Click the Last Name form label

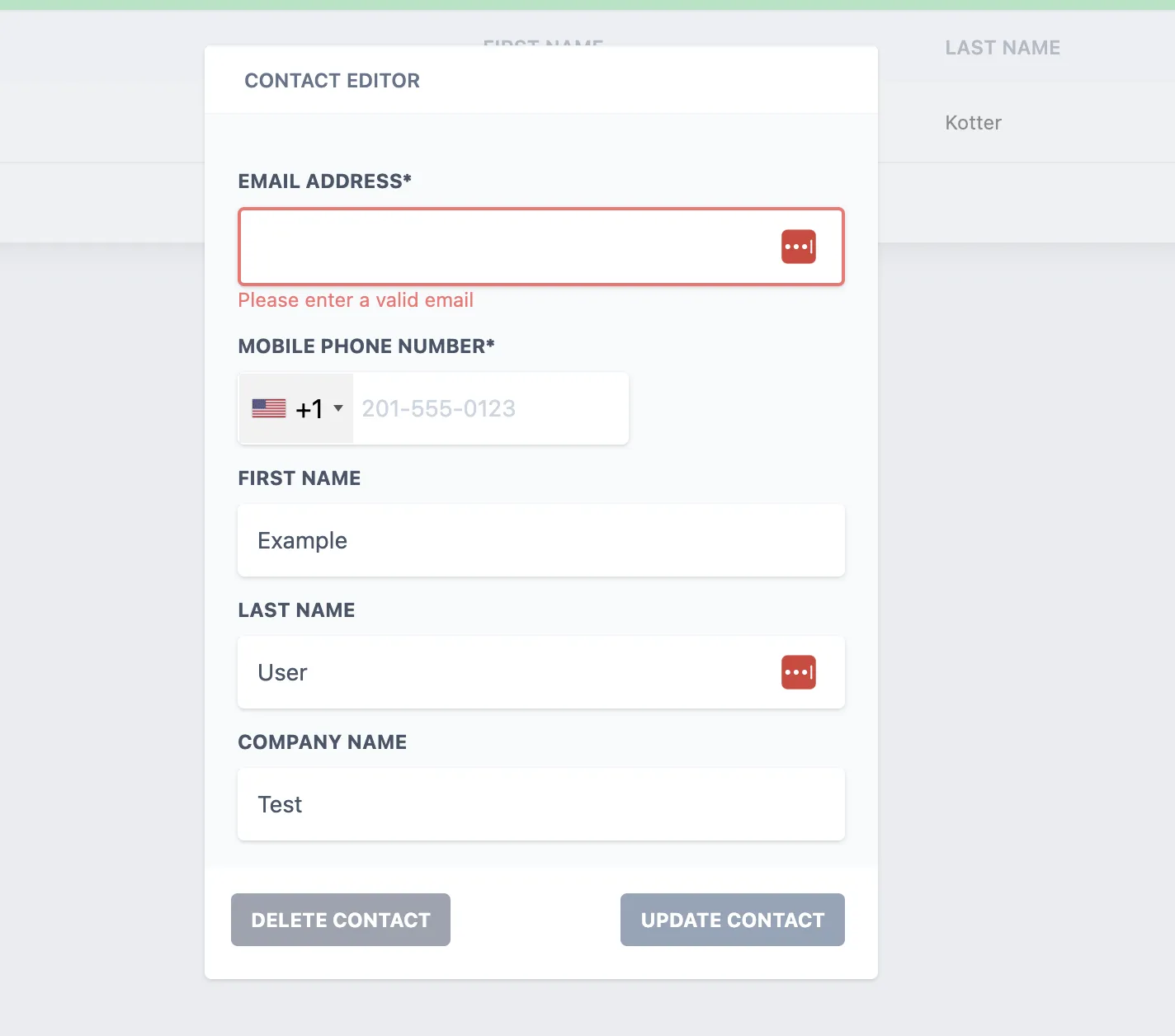pyautogui.click(x=296, y=610)
